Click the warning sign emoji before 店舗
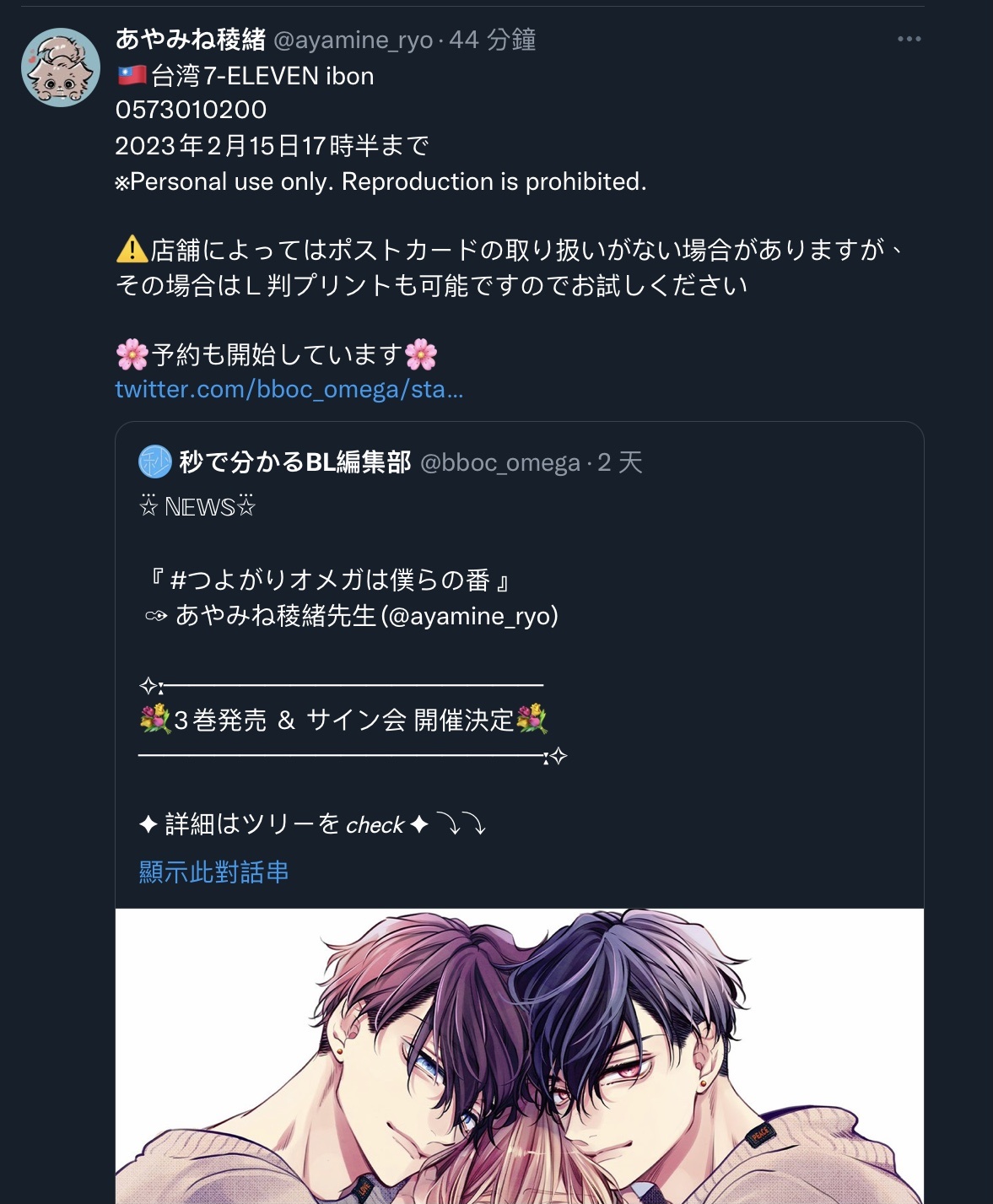This screenshot has width=993, height=1204. click(132, 250)
